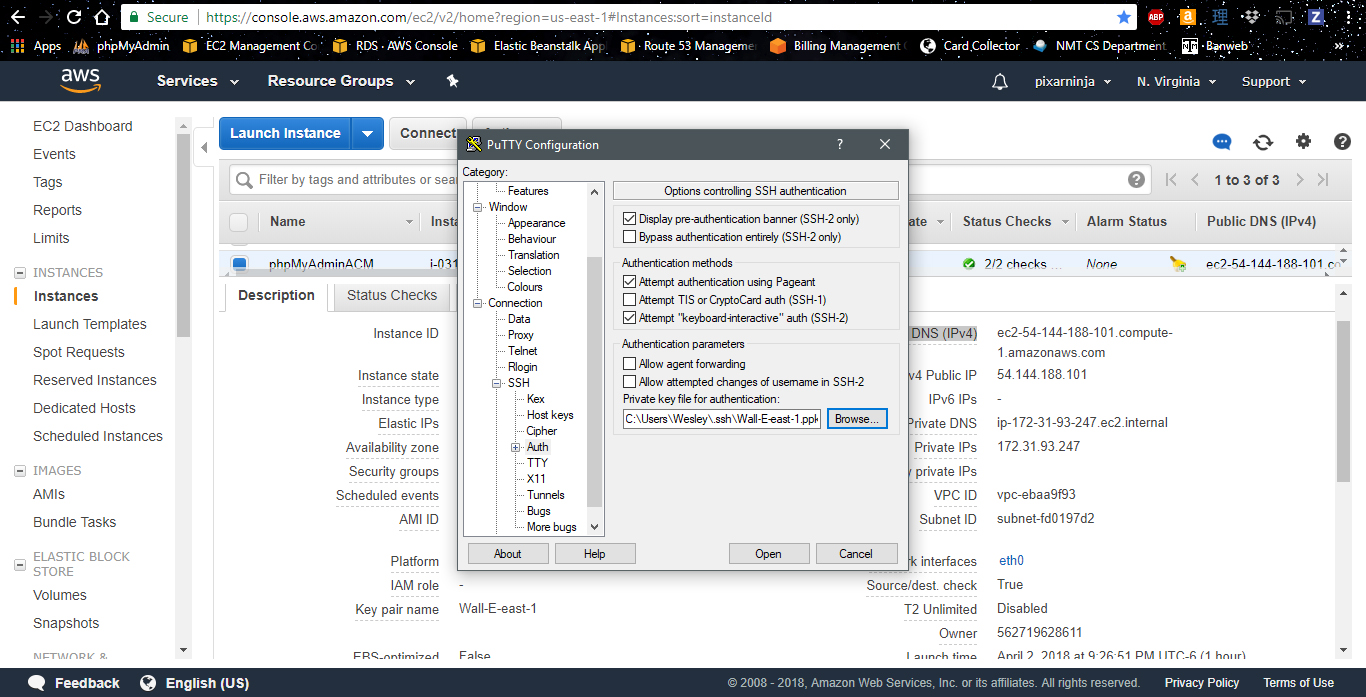Click the language globe icon in footer

[148, 683]
